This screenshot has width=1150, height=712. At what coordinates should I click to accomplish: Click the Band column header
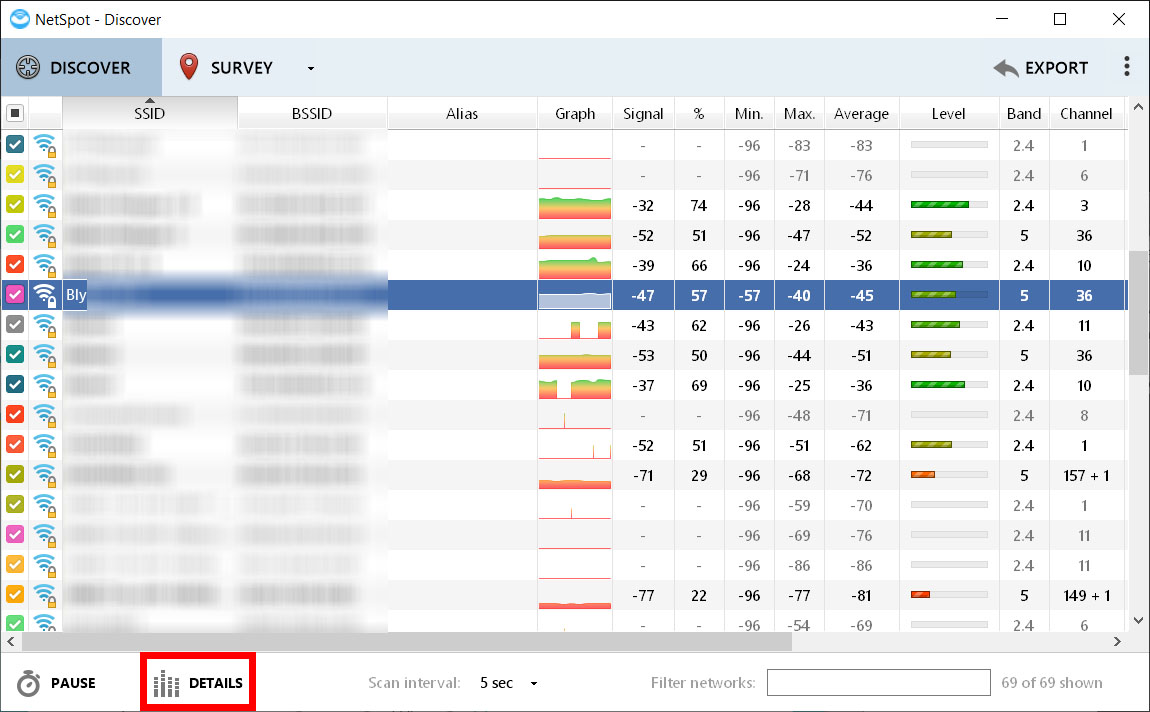point(1023,114)
